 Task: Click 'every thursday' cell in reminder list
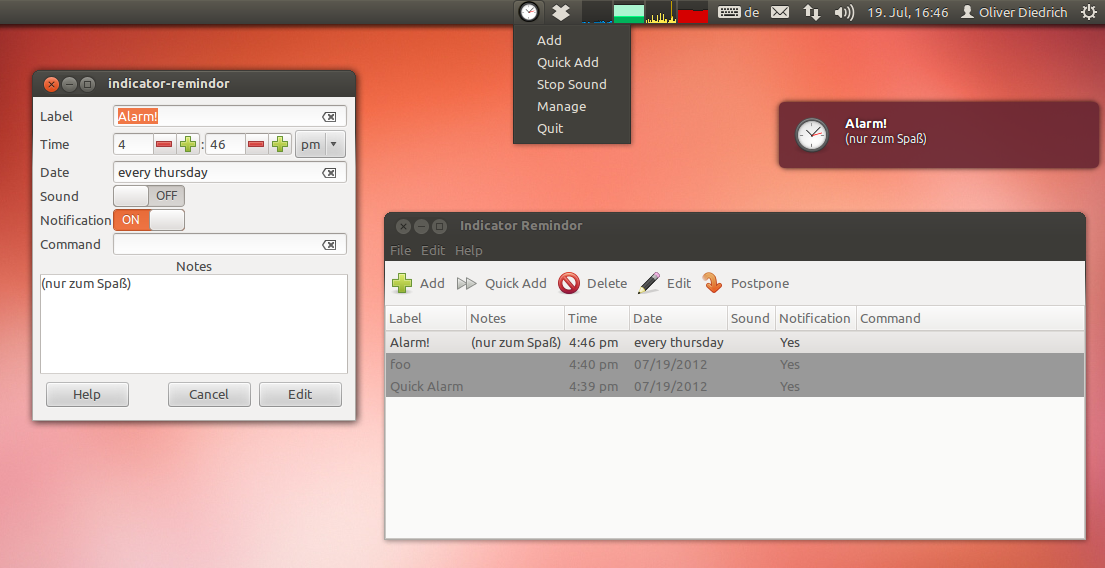(679, 342)
